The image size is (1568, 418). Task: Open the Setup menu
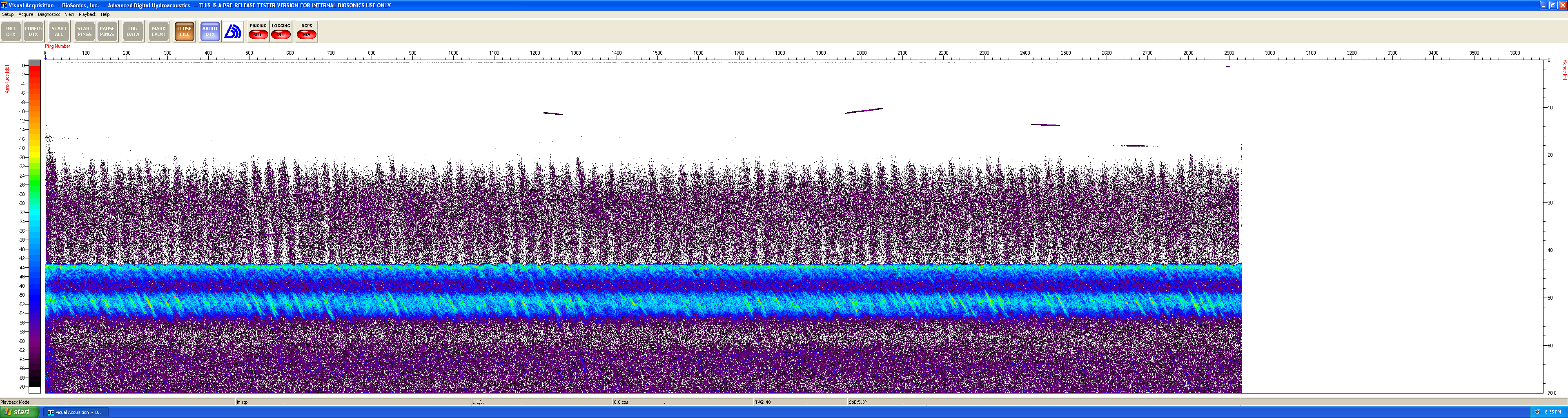(8, 14)
